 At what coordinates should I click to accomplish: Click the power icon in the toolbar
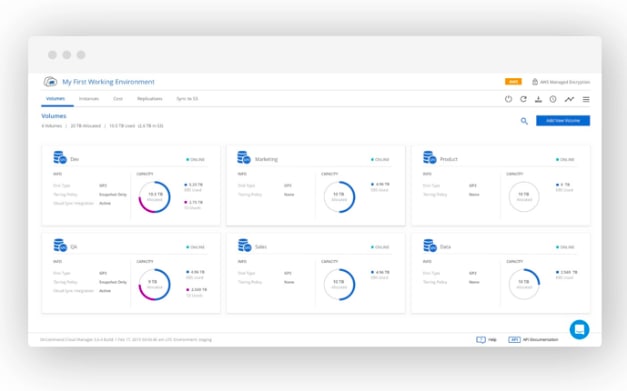508,99
